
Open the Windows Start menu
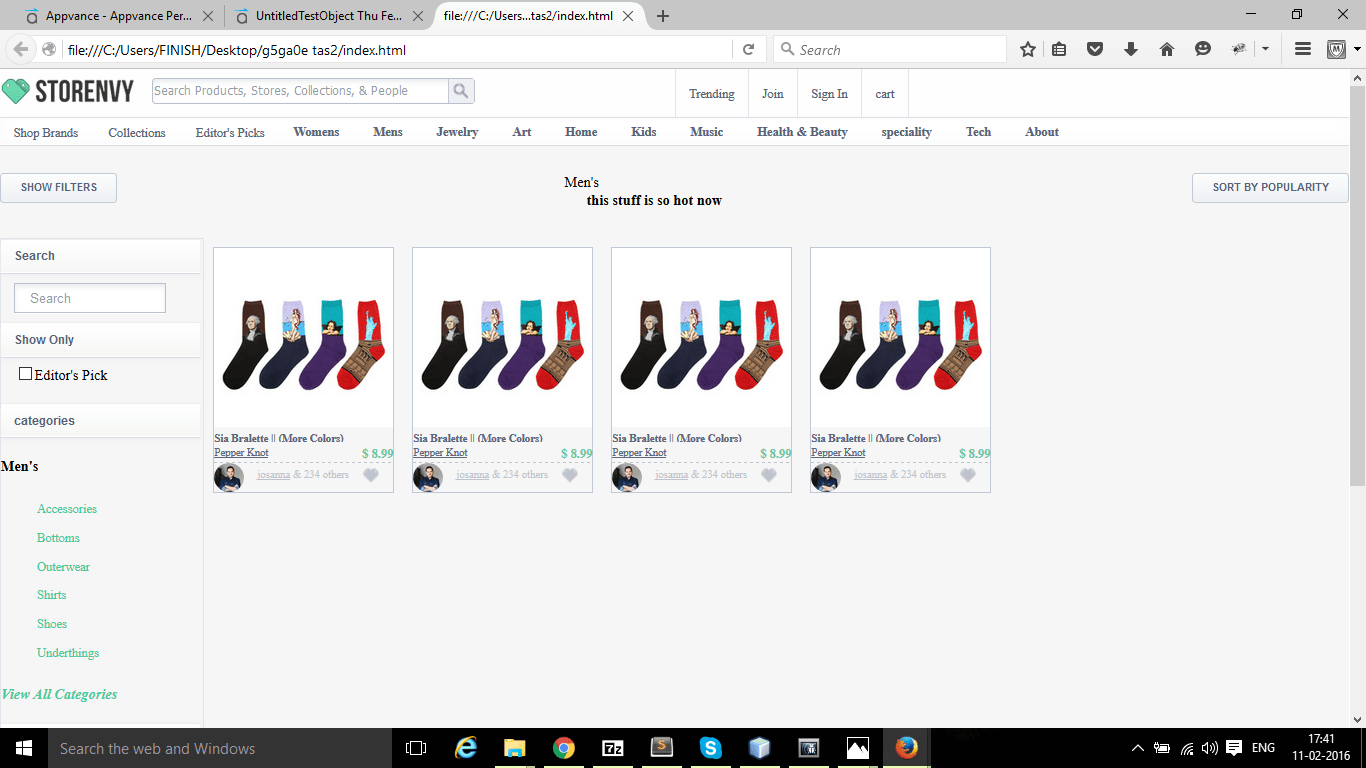[24, 748]
